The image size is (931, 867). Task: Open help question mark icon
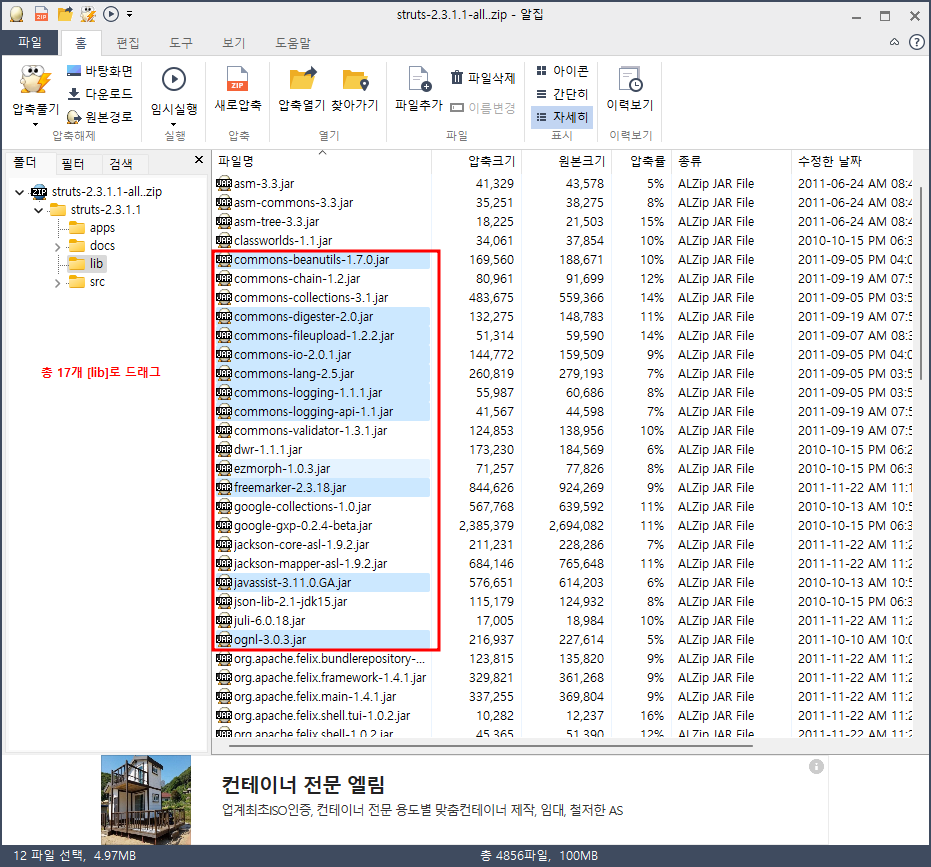(x=917, y=42)
